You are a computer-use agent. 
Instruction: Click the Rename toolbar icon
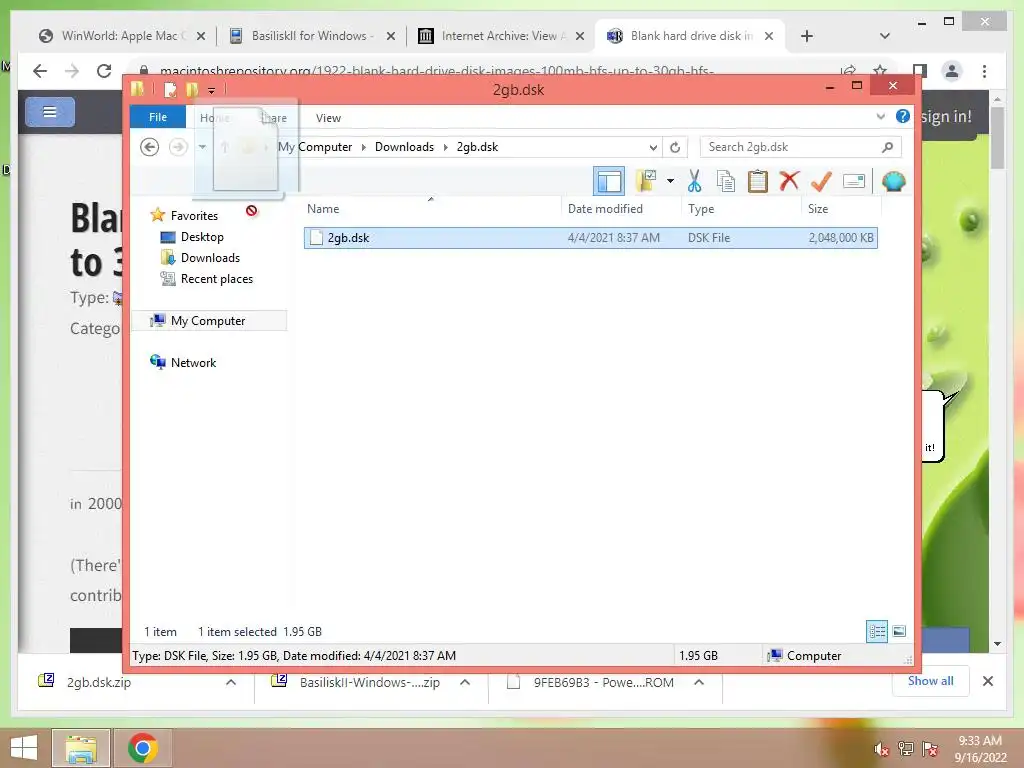[854, 181]
